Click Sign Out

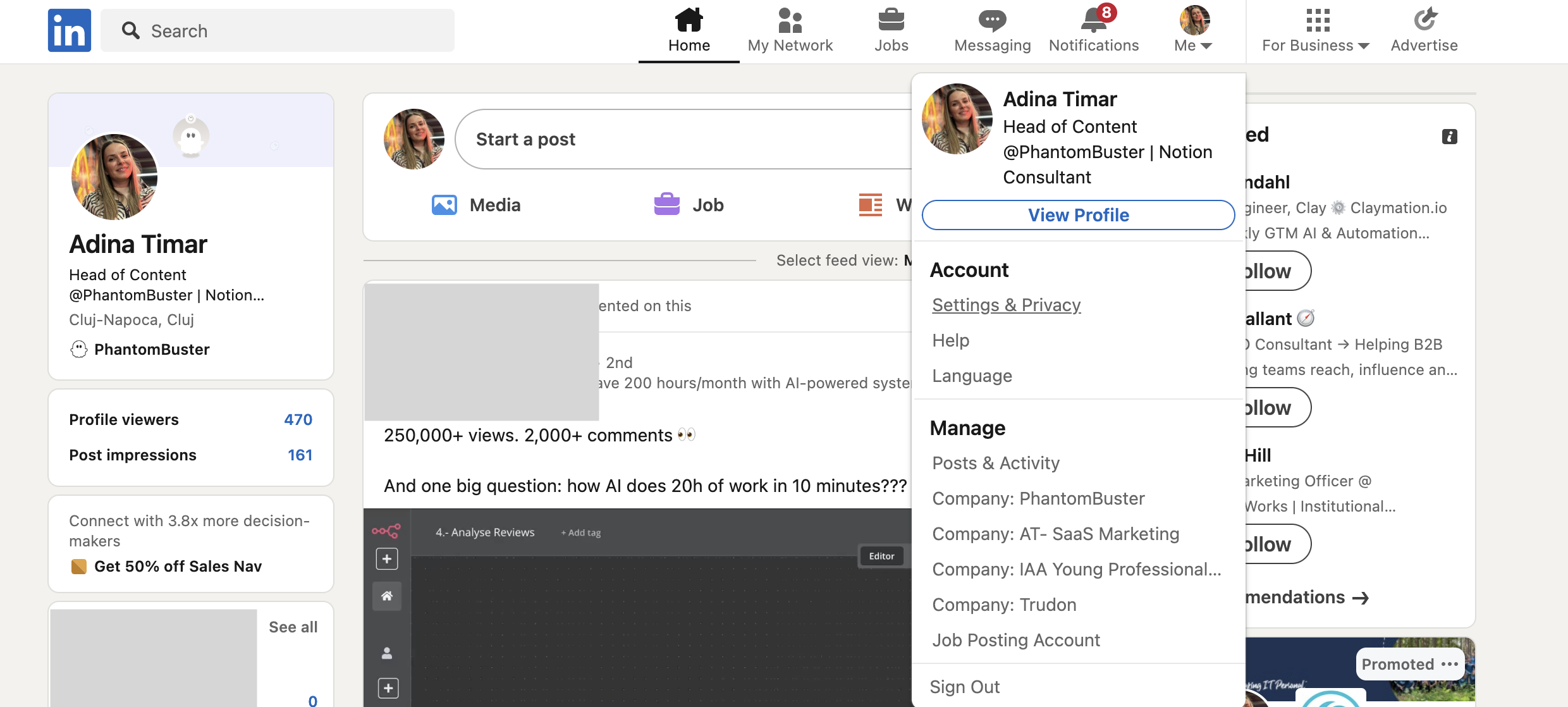point(965,687)
